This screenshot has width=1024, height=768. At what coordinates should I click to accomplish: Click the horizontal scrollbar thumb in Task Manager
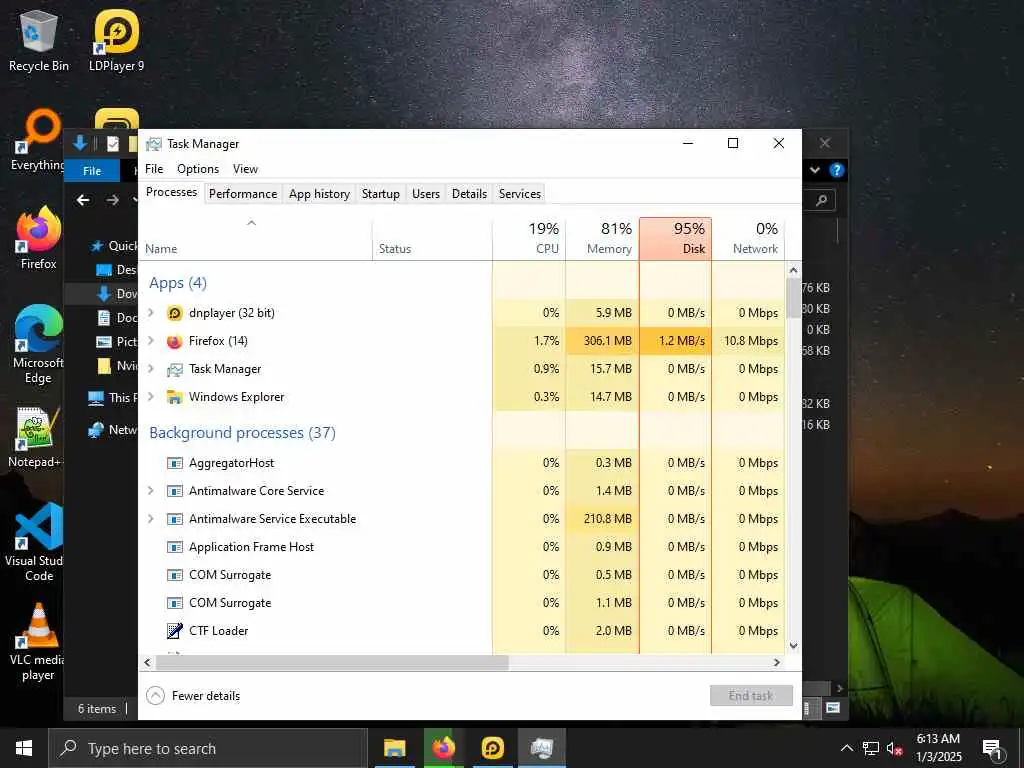coord(332,662)
